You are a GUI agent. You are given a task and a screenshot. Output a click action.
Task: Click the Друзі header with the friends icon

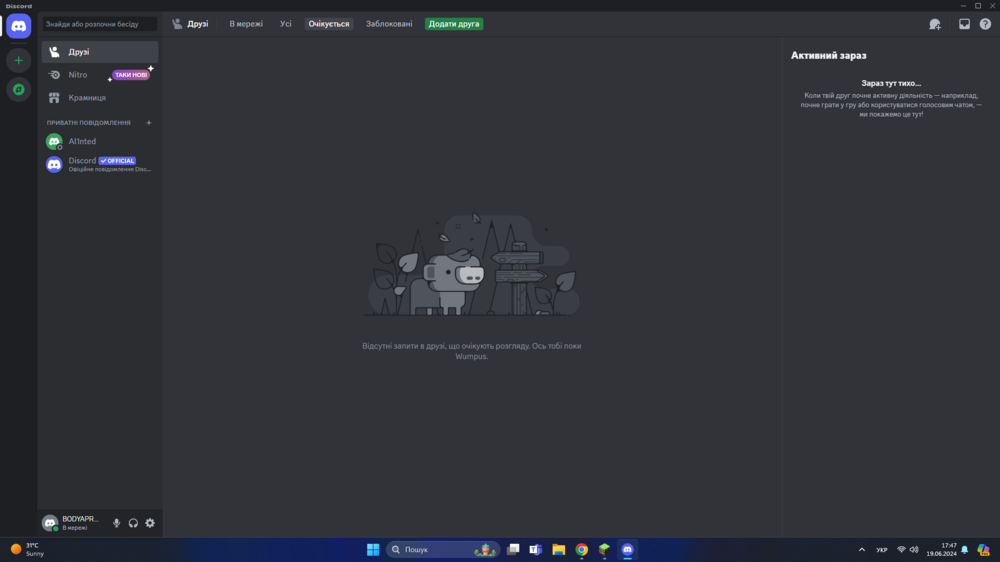190,24
